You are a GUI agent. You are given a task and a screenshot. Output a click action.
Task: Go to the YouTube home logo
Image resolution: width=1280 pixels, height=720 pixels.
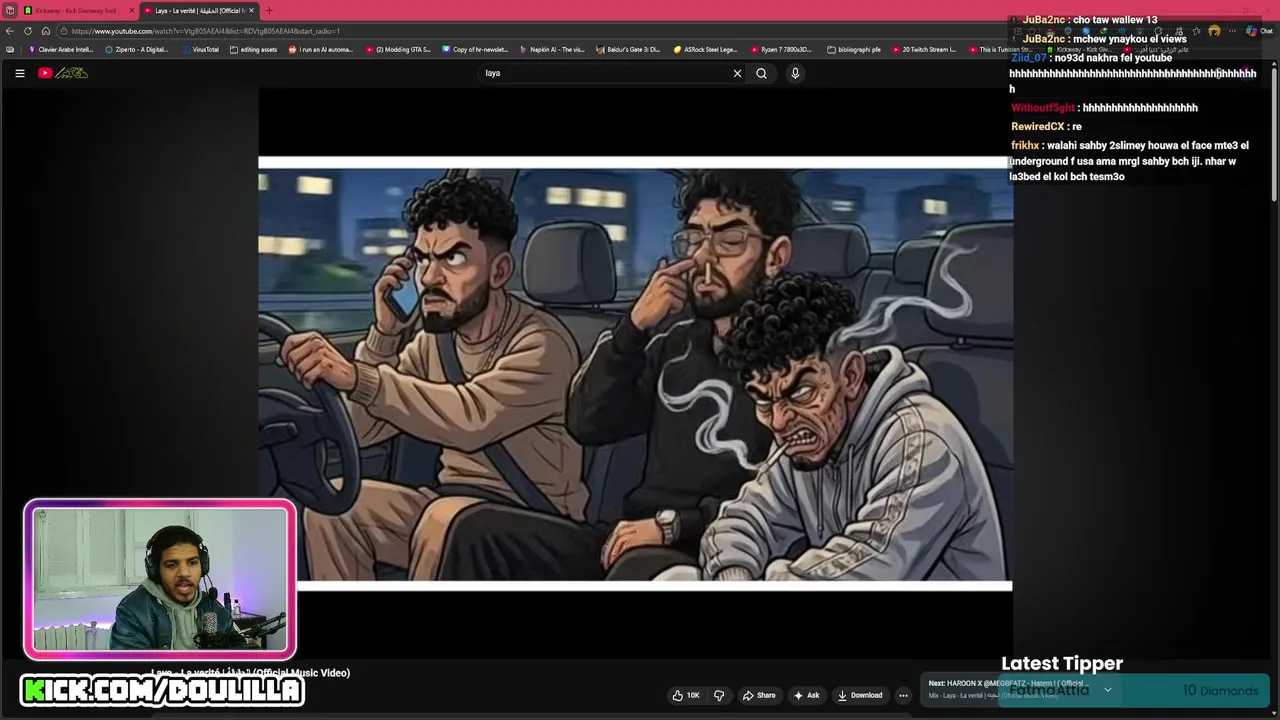pos(63,73)
